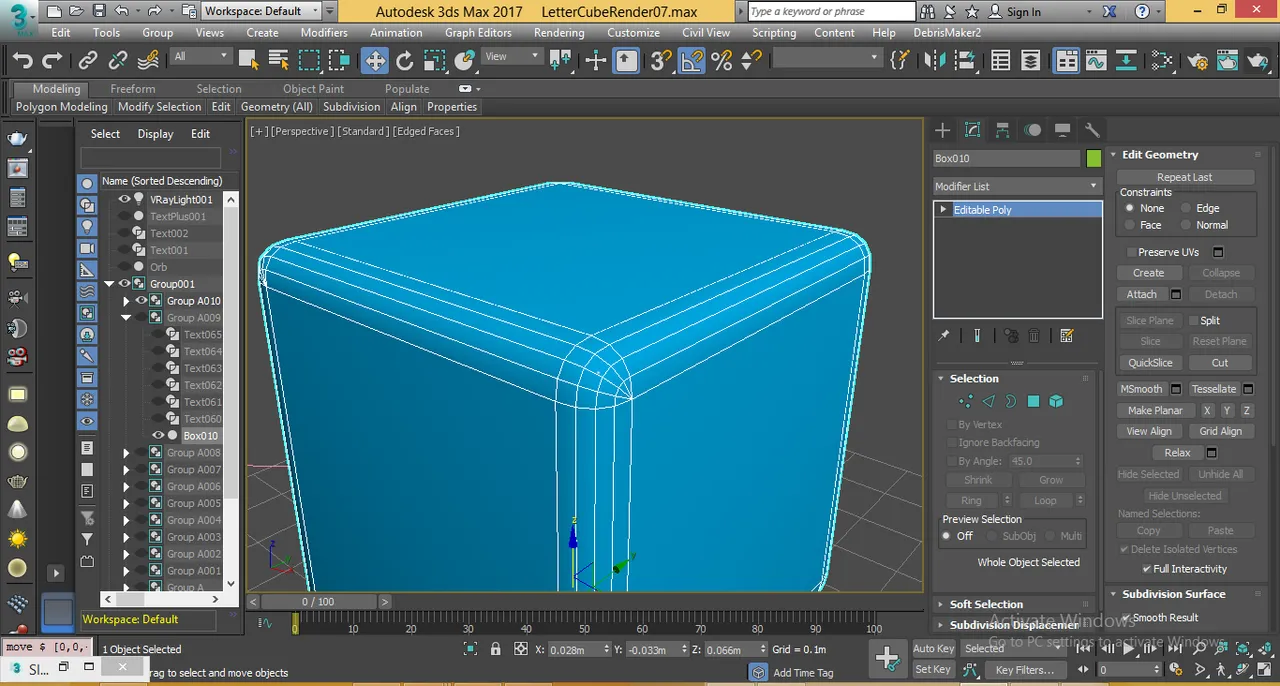
Task: Click the Repeat Last button
Action: (1185, 177)
